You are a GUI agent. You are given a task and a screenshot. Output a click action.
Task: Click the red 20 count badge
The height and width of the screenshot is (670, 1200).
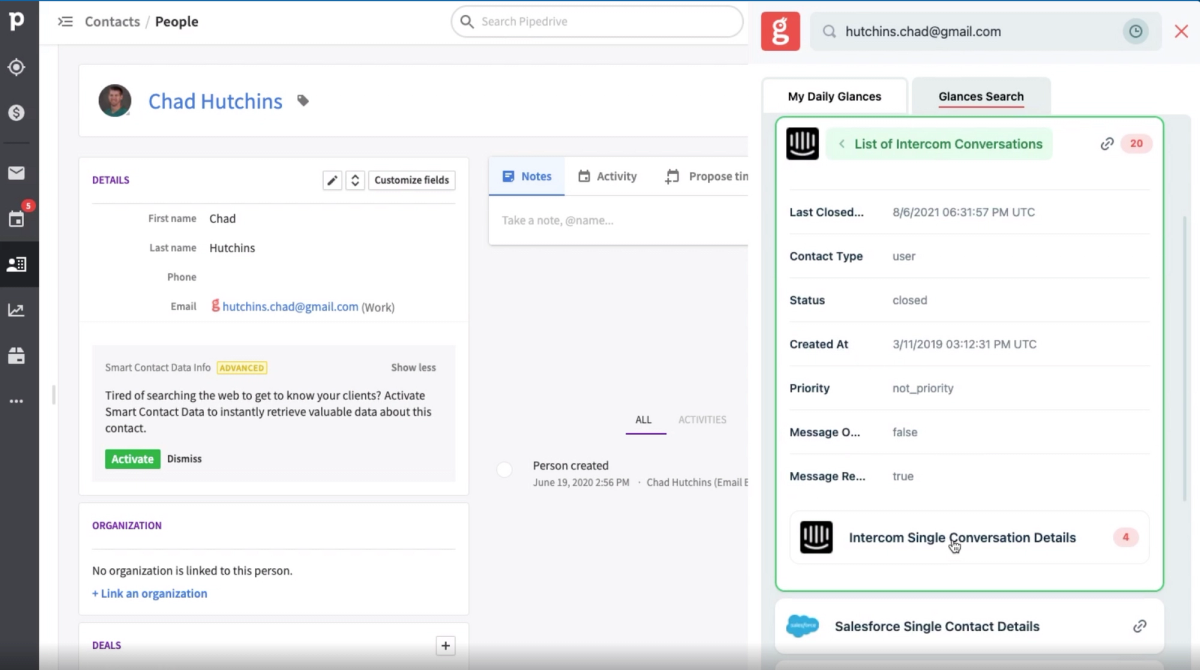tap(1136, 144)
